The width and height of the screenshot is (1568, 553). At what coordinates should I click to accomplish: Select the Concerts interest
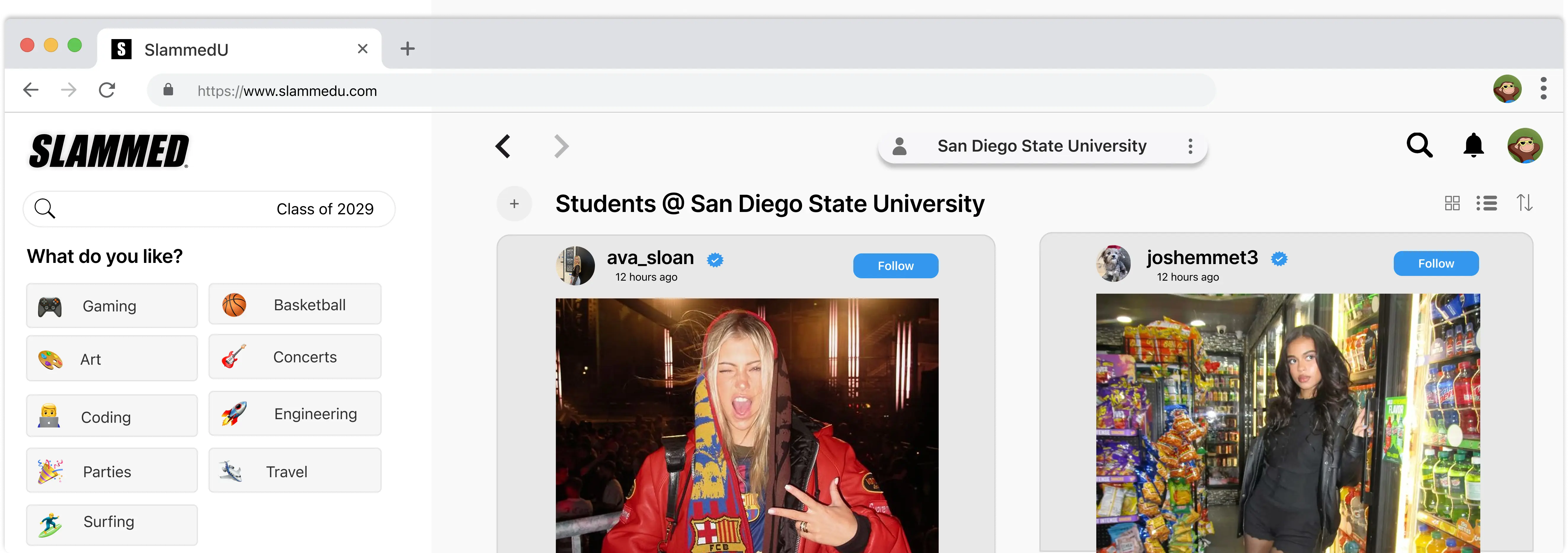click(295, 356)
